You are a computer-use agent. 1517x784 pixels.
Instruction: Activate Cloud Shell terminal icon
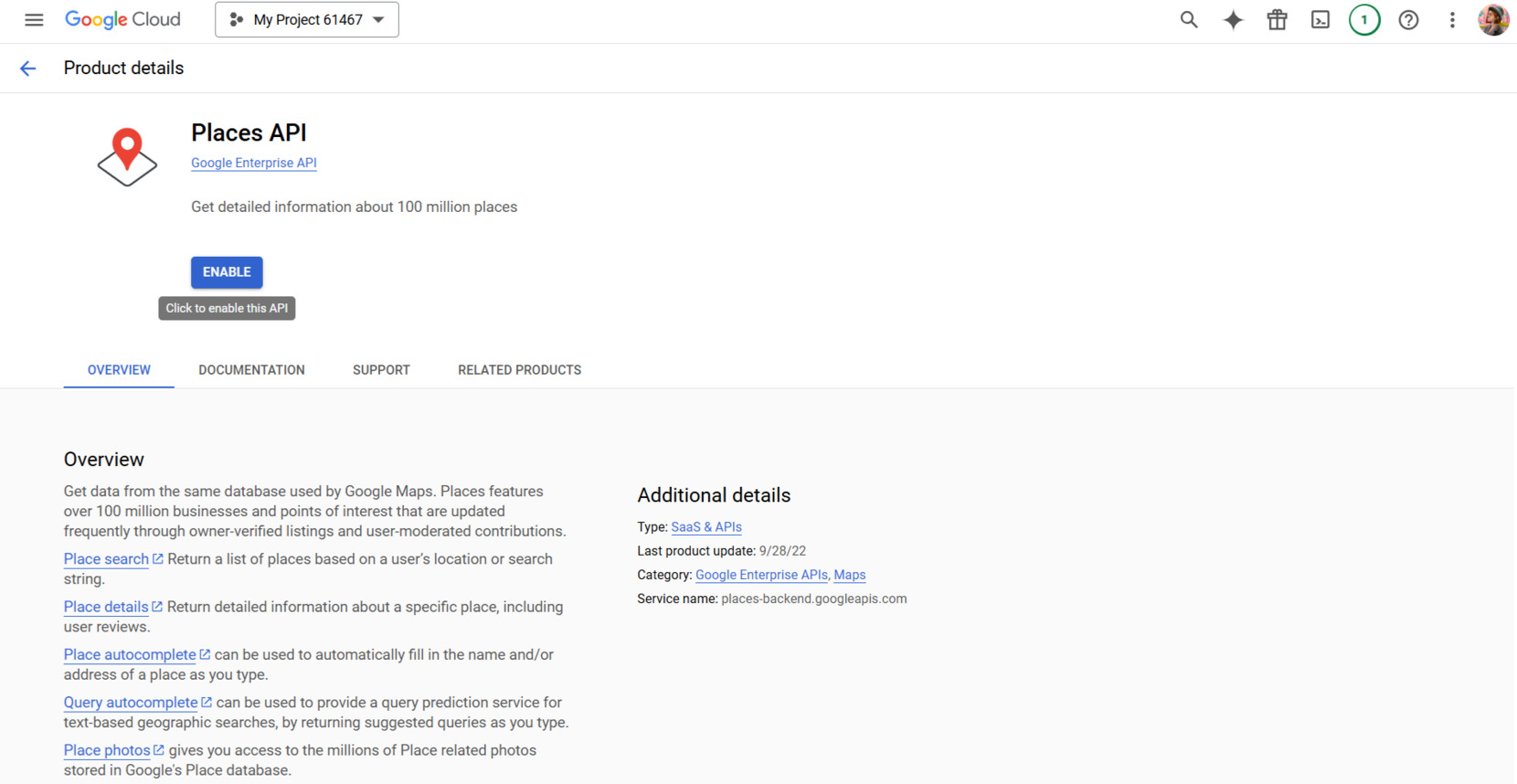pos(1321,19)
